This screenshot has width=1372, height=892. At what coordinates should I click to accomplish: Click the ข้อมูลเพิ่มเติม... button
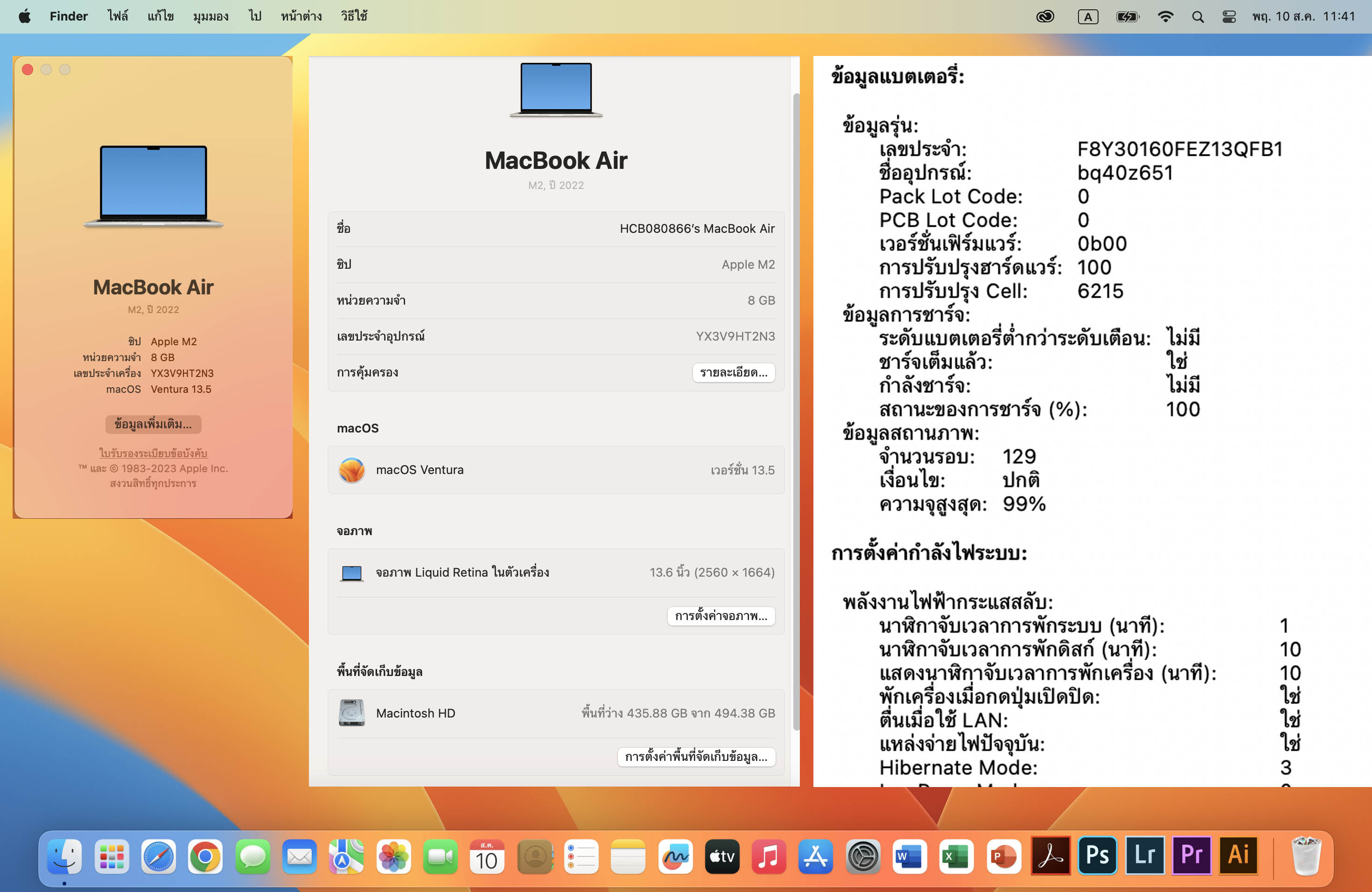(153, 424)
